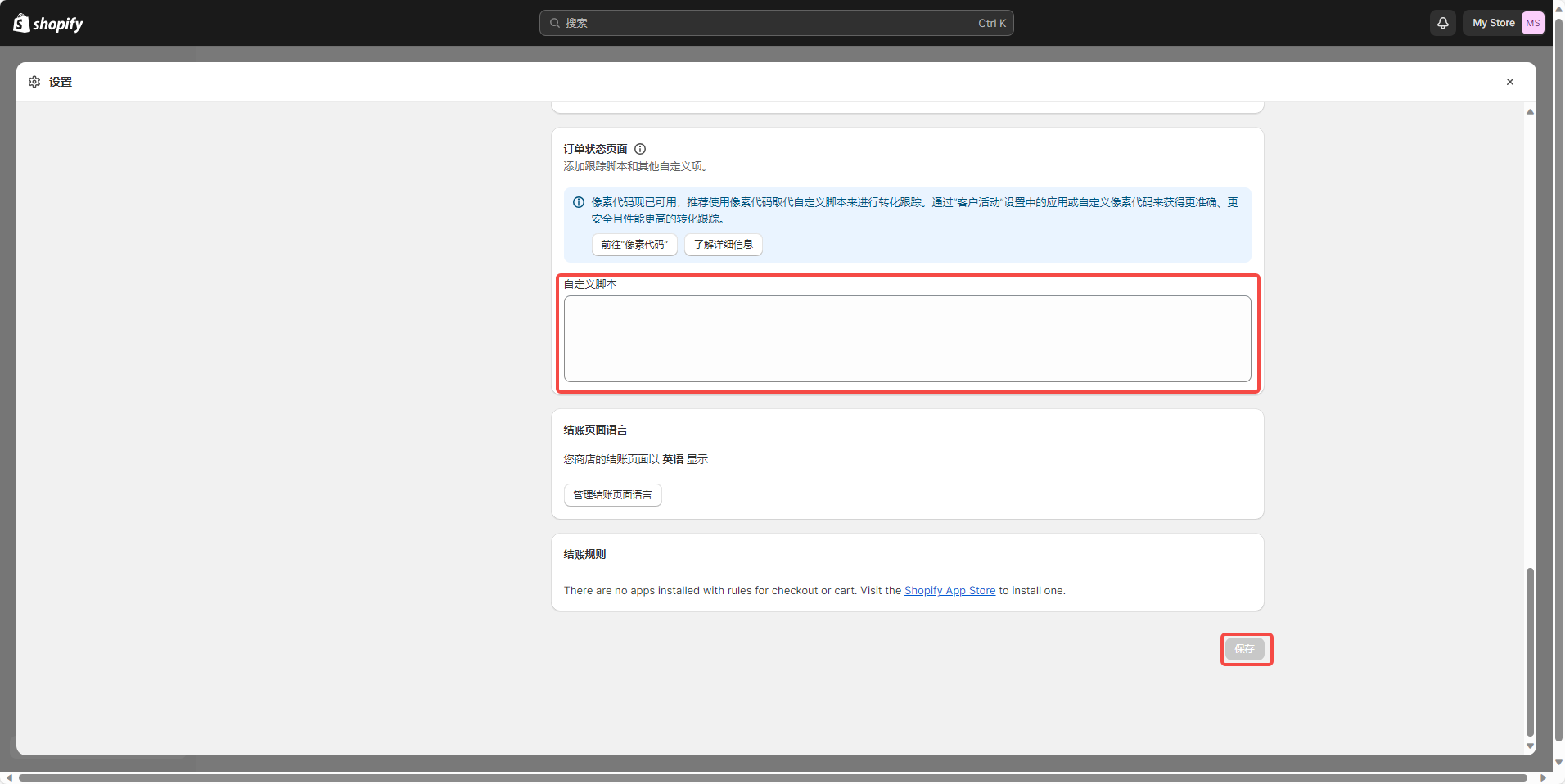Click the panel scrollbar up arrow
The height and width of the screenshot is (784, 1565).
pyautogui.click(x=1530, y=111)
